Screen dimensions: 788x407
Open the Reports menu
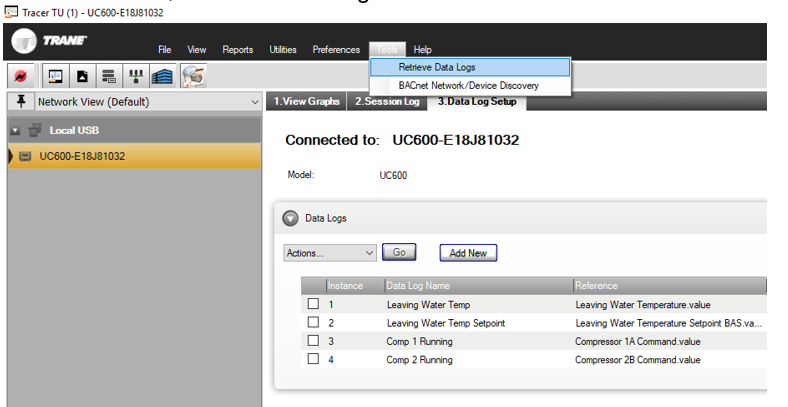238,49
